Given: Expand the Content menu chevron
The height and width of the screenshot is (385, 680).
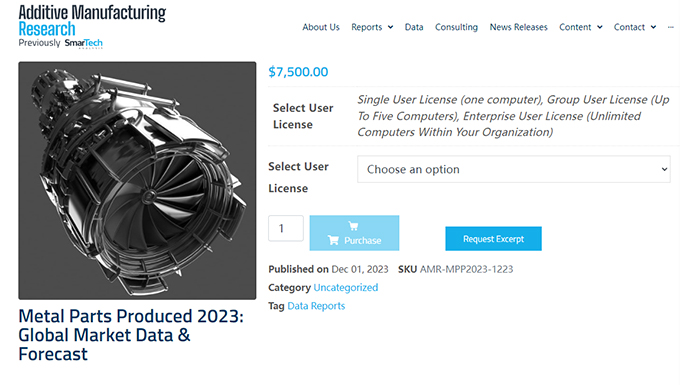Looking at the screenshot, I should (600, 27).
